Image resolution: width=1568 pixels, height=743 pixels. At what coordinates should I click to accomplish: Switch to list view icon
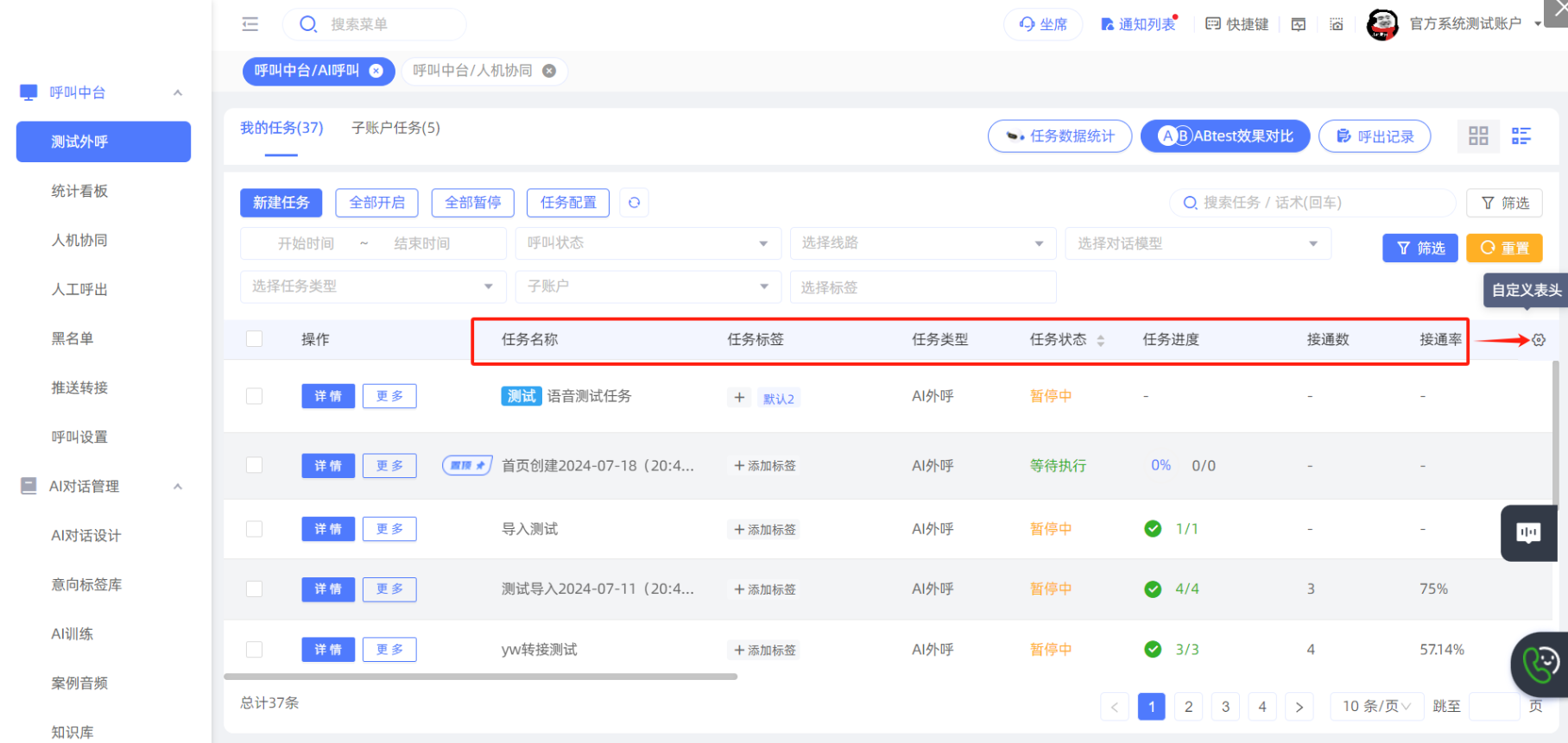point(1521,136)
